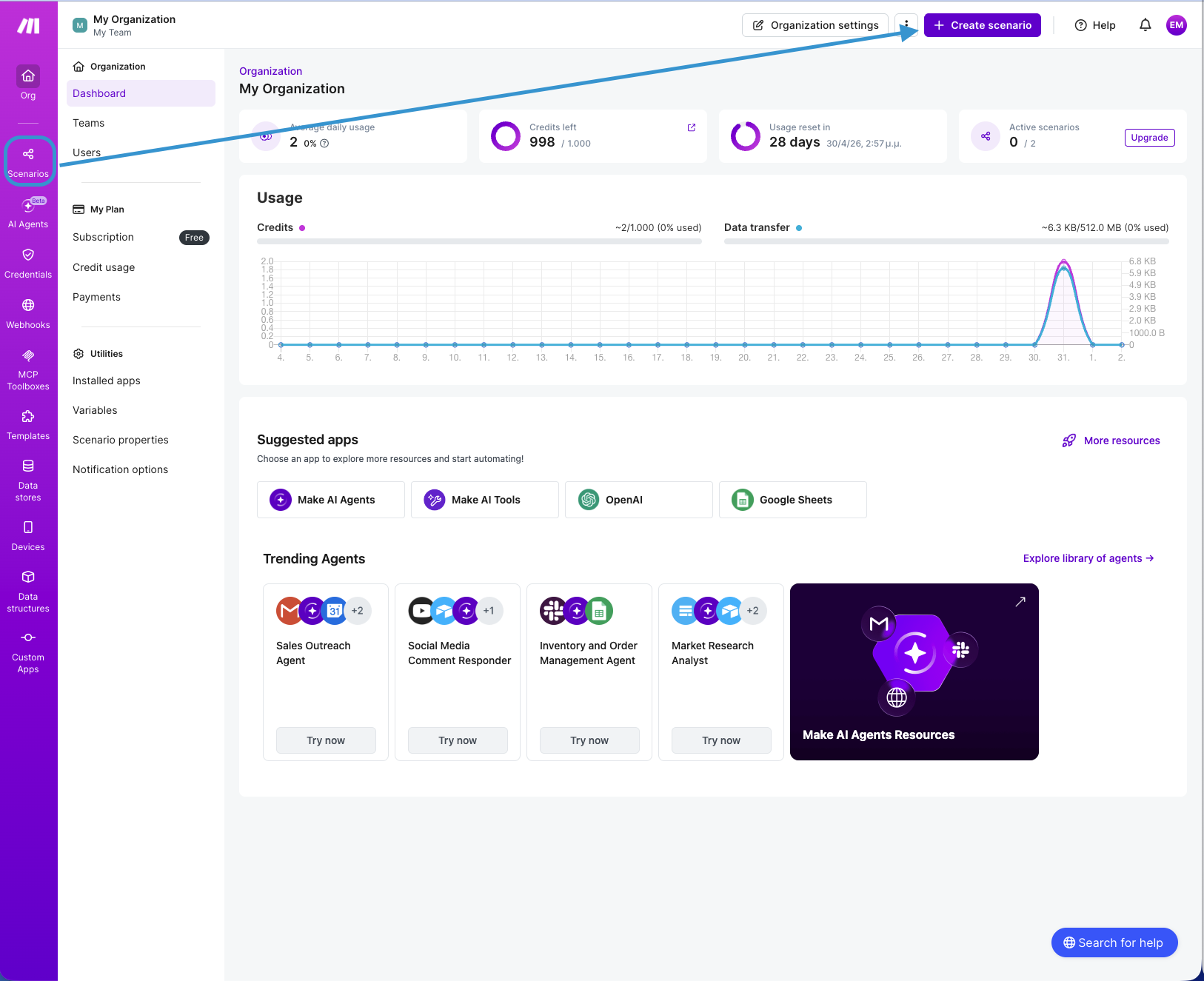Open Notification options

point(120,469)
